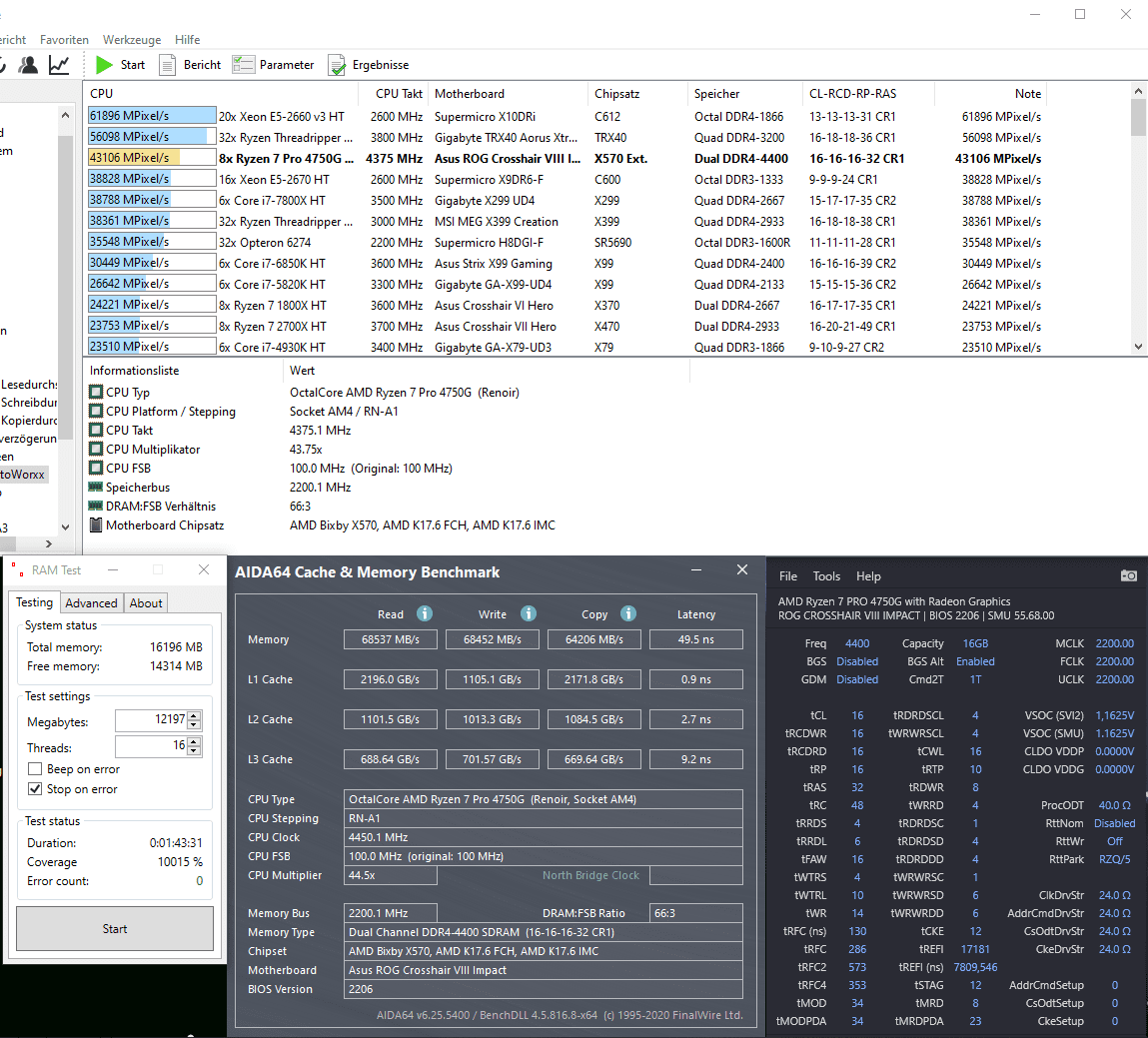Click the Write info icon in AIDA64 benchmark

(529, 613)
